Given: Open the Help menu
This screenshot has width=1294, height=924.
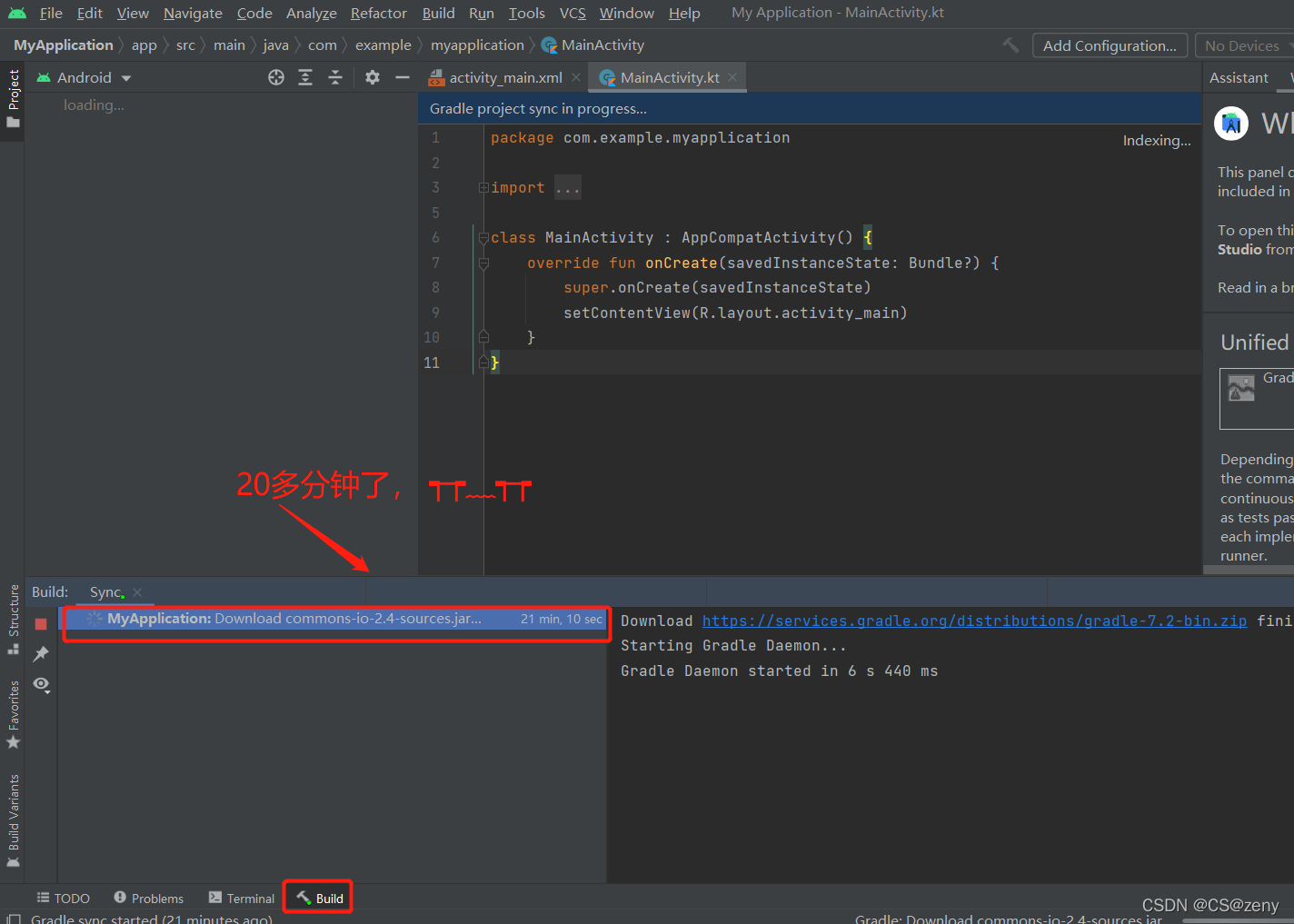Looking at the screenshot, I should click(x=684, y=13).
